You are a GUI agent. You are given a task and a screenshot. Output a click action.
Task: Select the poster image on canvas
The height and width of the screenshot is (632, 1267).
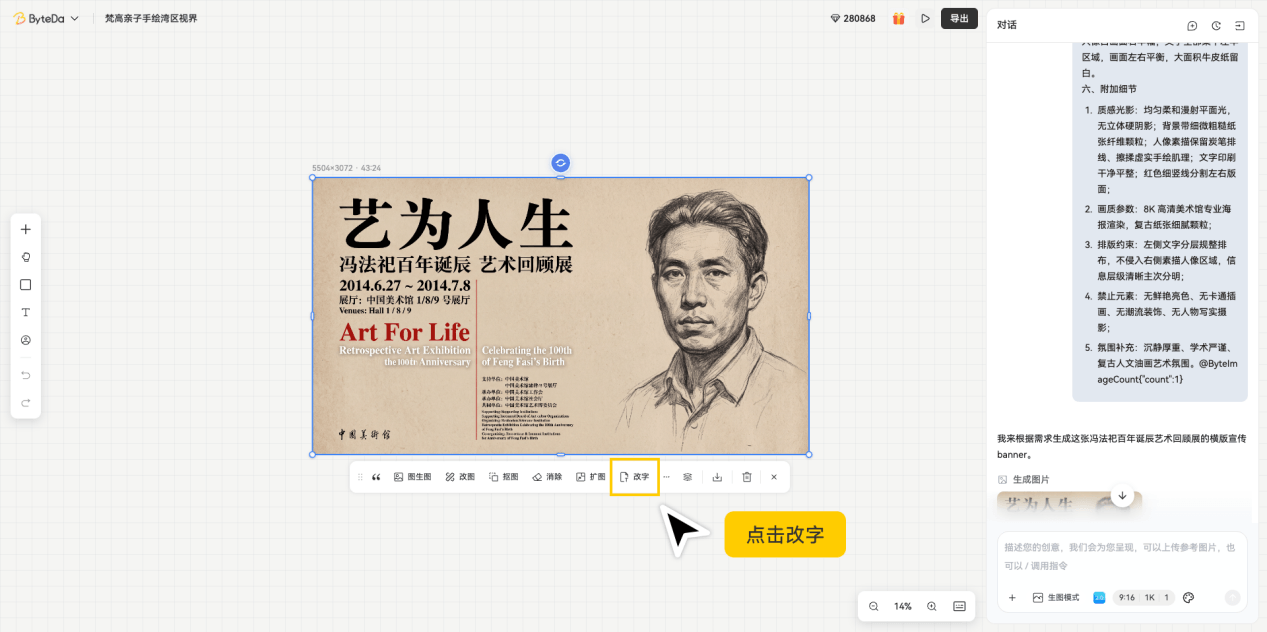560,316
